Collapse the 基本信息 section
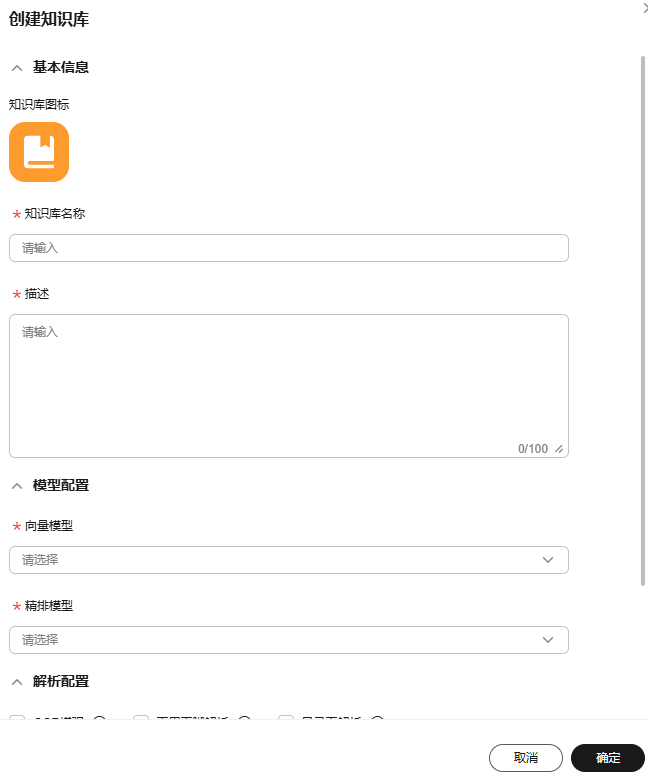 coord(17,68)
